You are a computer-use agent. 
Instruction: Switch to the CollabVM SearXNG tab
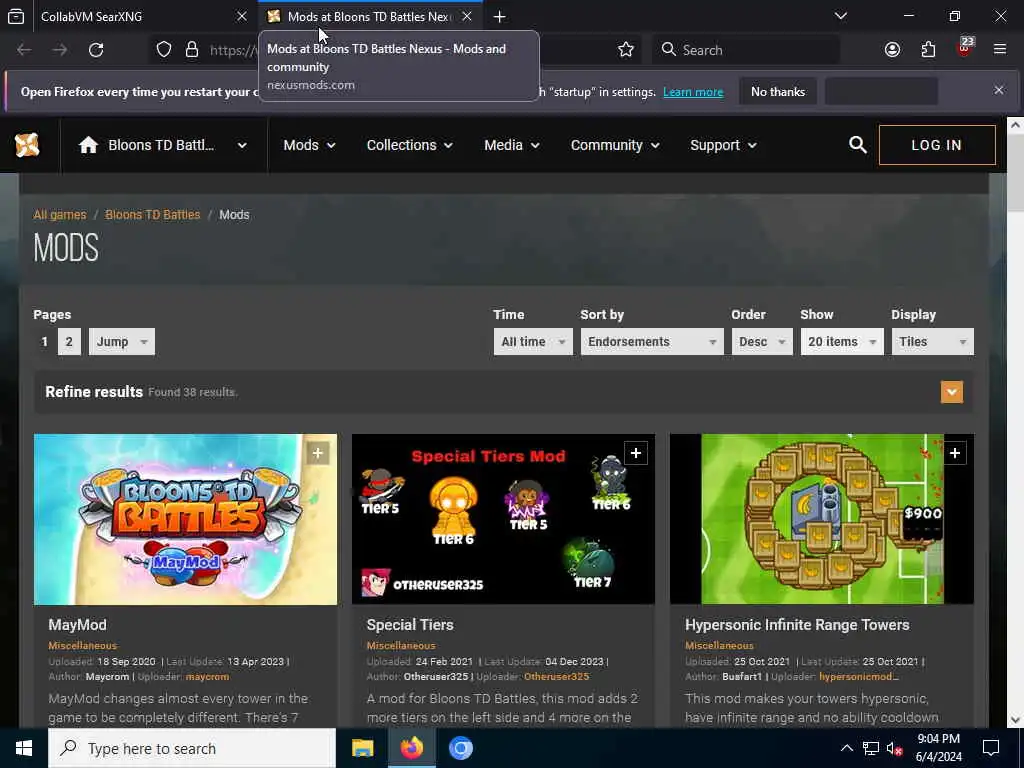pyautogui.click(x=129, y=16)
